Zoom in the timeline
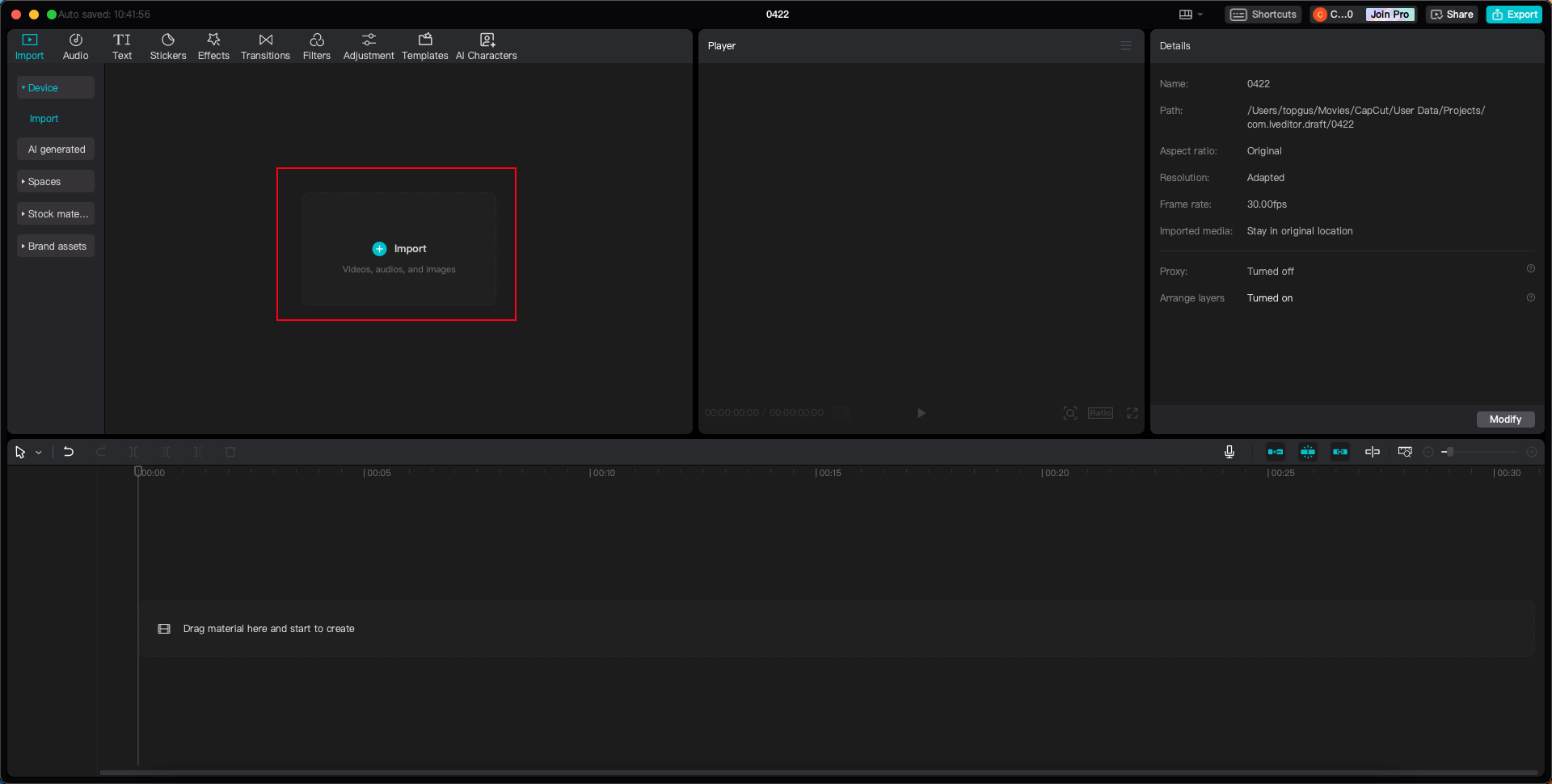The image size is (1552, 784). coord(1531,452)
